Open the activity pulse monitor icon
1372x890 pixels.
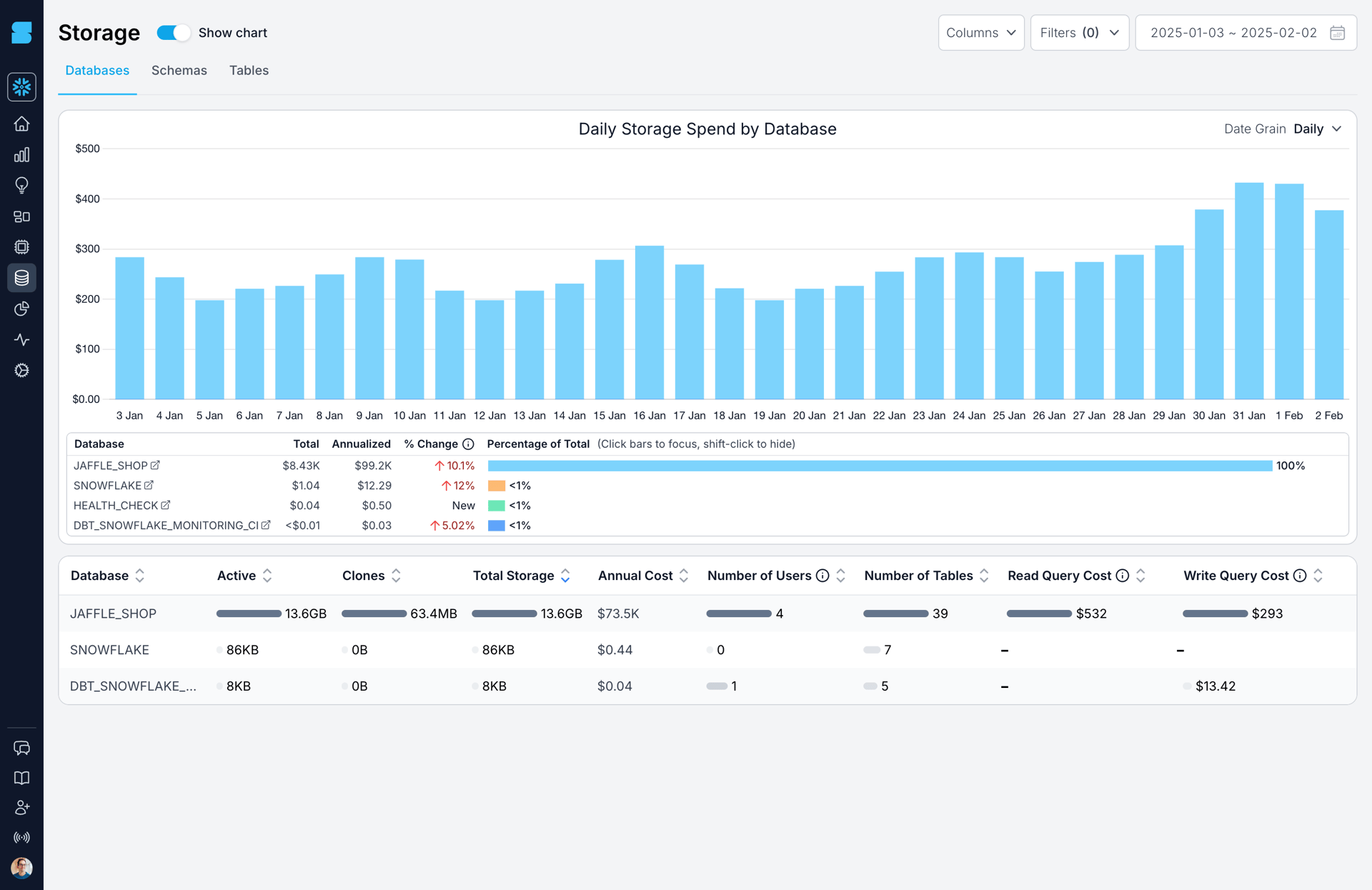point(21,339)
